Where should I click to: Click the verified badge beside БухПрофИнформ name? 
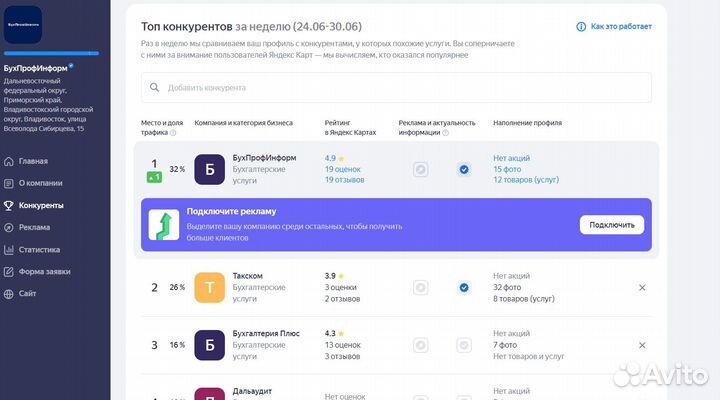(71, 66)
